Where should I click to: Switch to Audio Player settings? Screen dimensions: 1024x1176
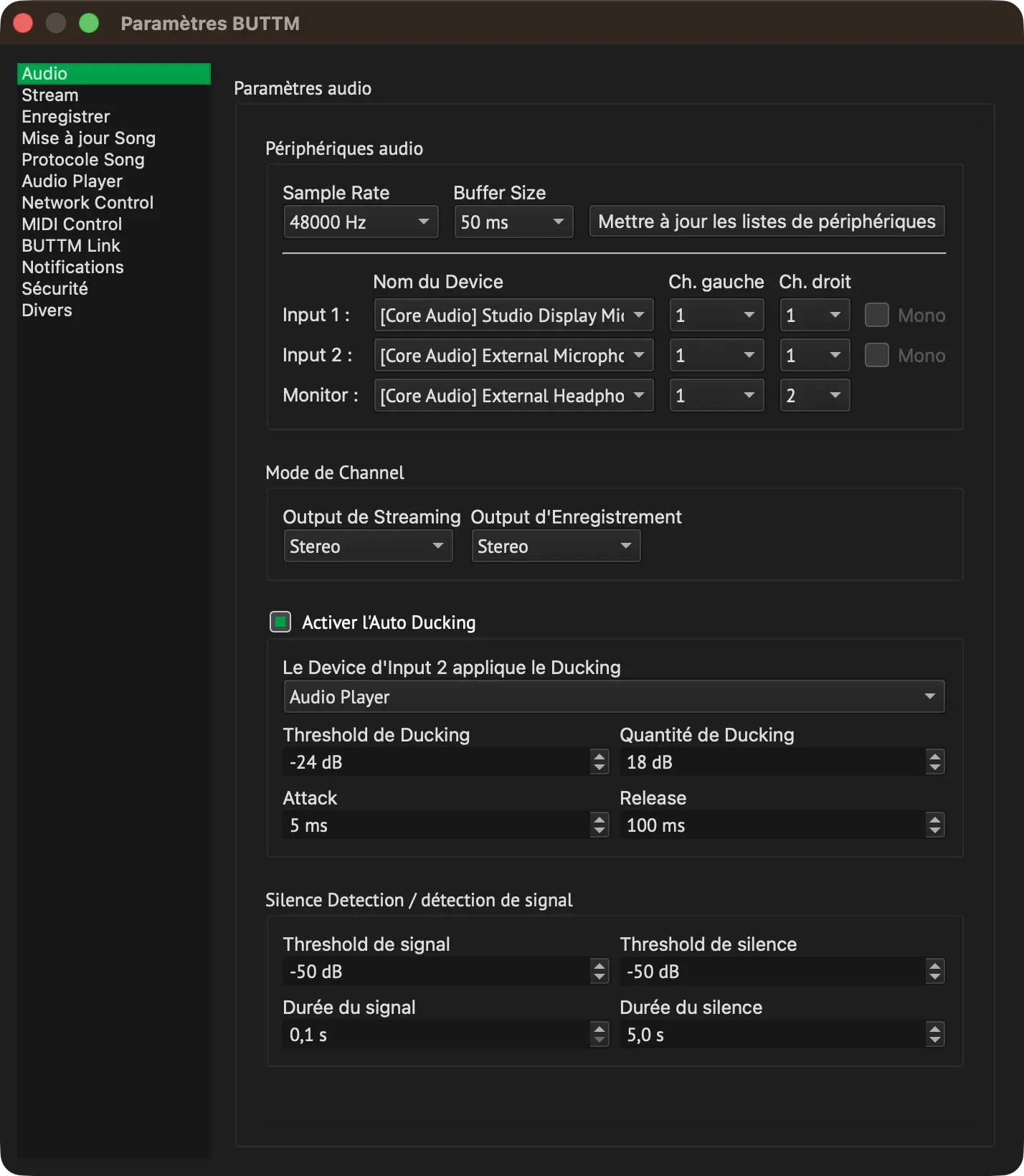coord(114,181)
